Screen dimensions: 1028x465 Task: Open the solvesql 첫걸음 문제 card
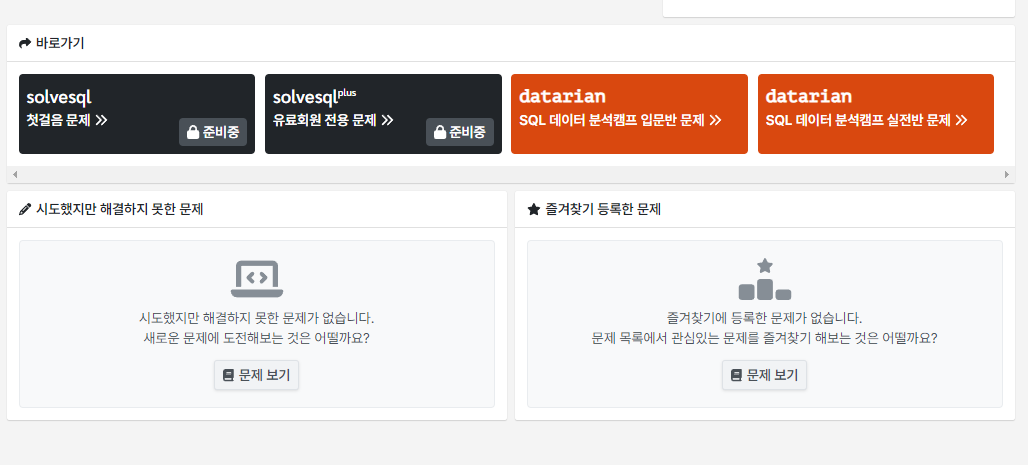137,114
